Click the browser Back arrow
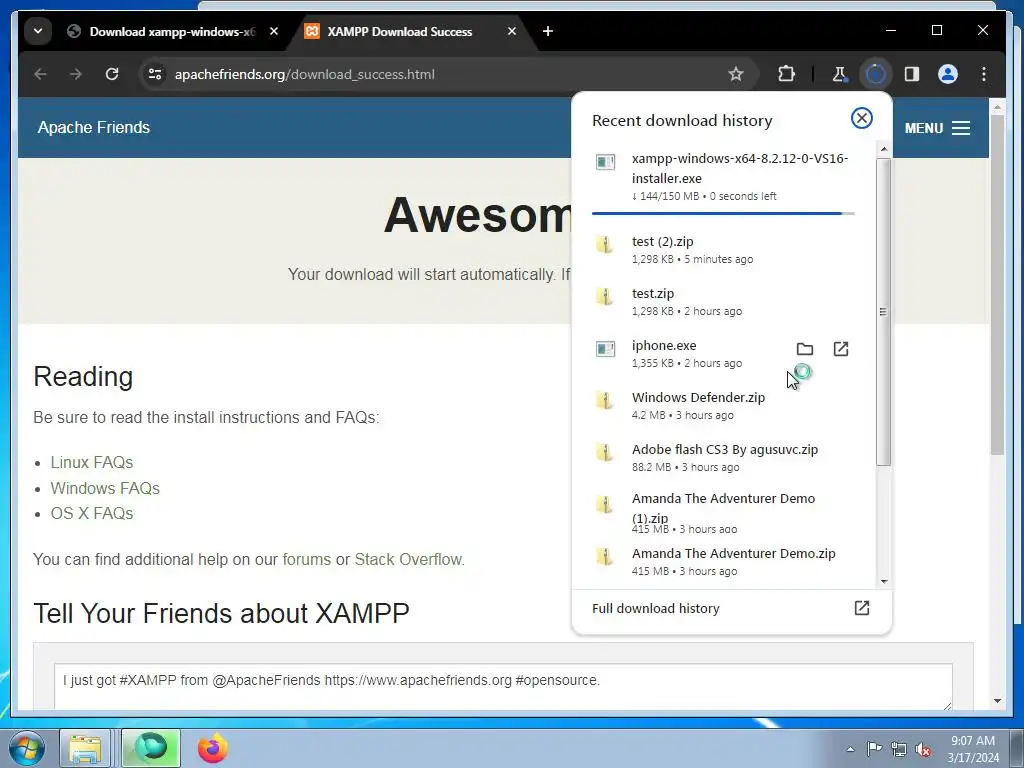This screenshot has height=768, width=1024. [40, 74]
